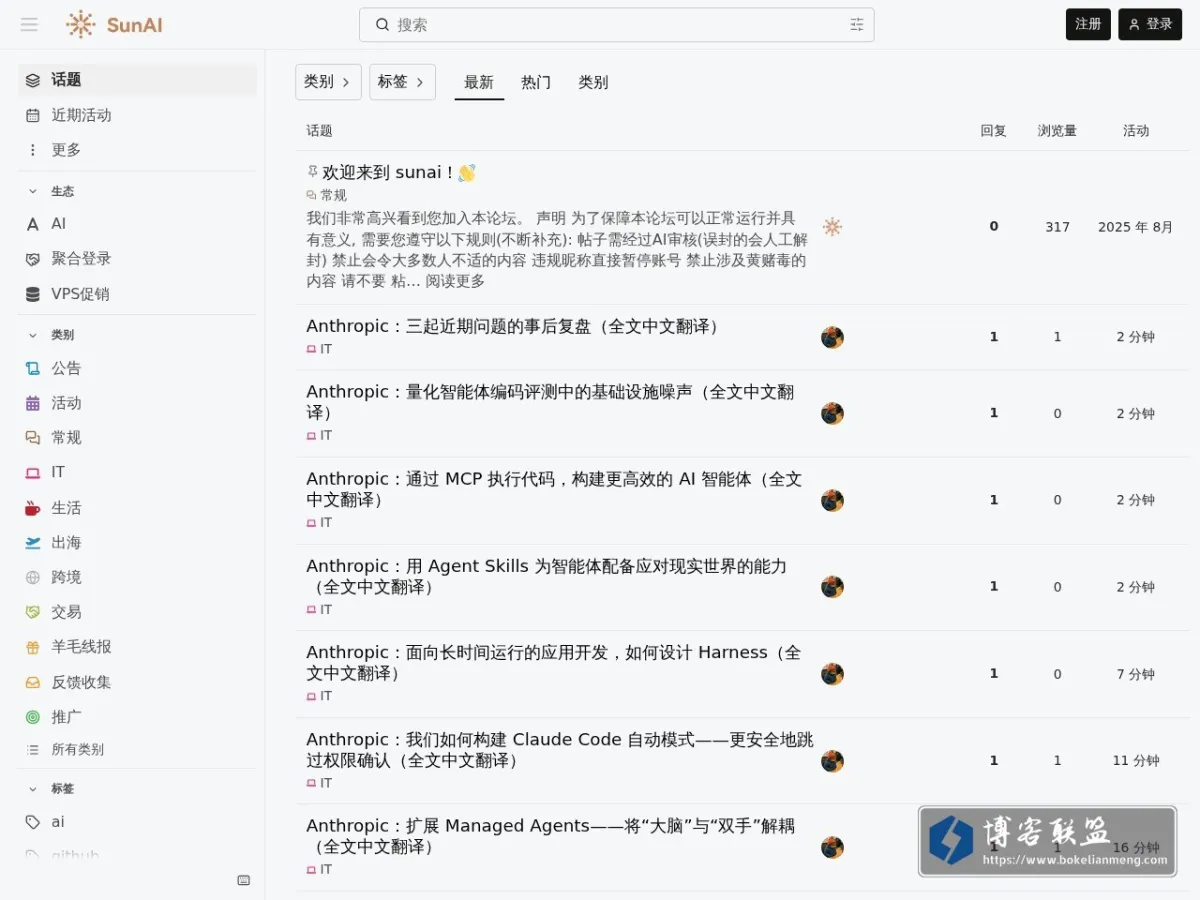Click the 登录 button

click(1150, 24)
